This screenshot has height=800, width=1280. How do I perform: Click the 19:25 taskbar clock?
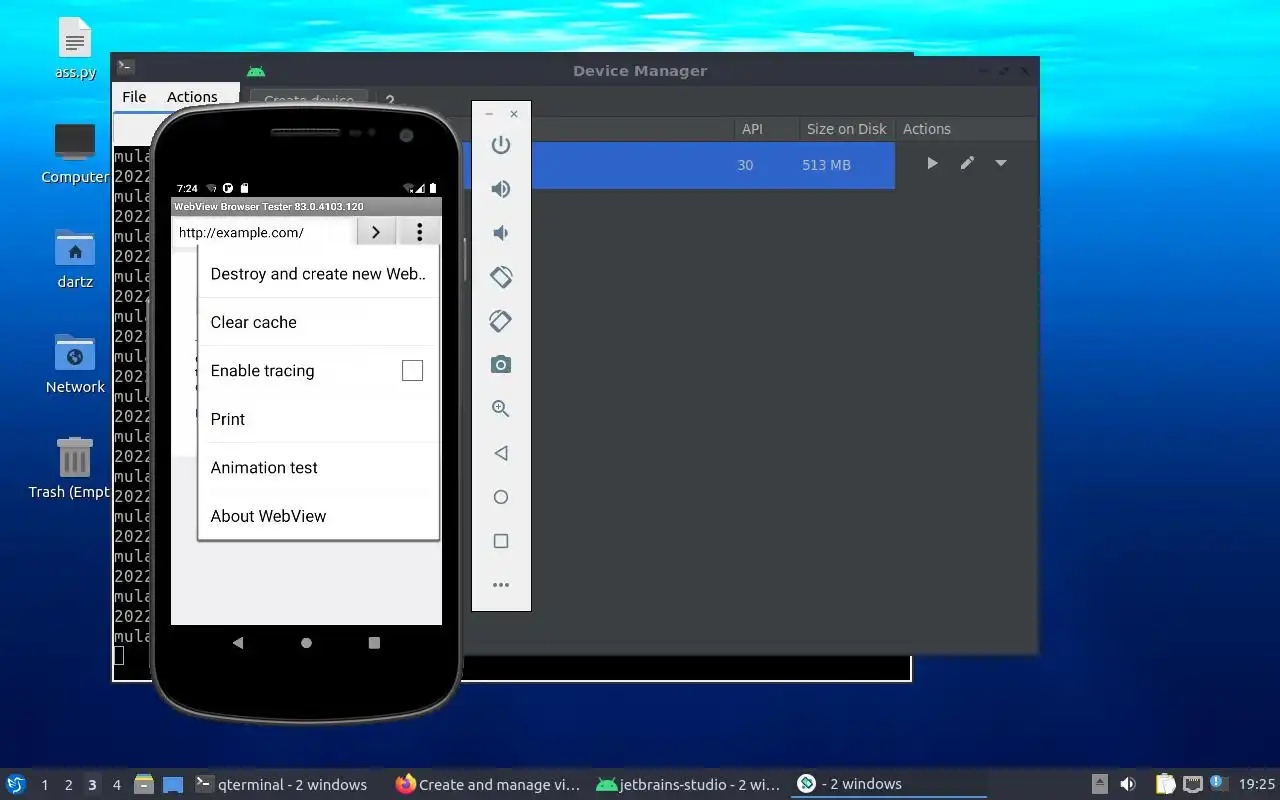pos(1257,784)
